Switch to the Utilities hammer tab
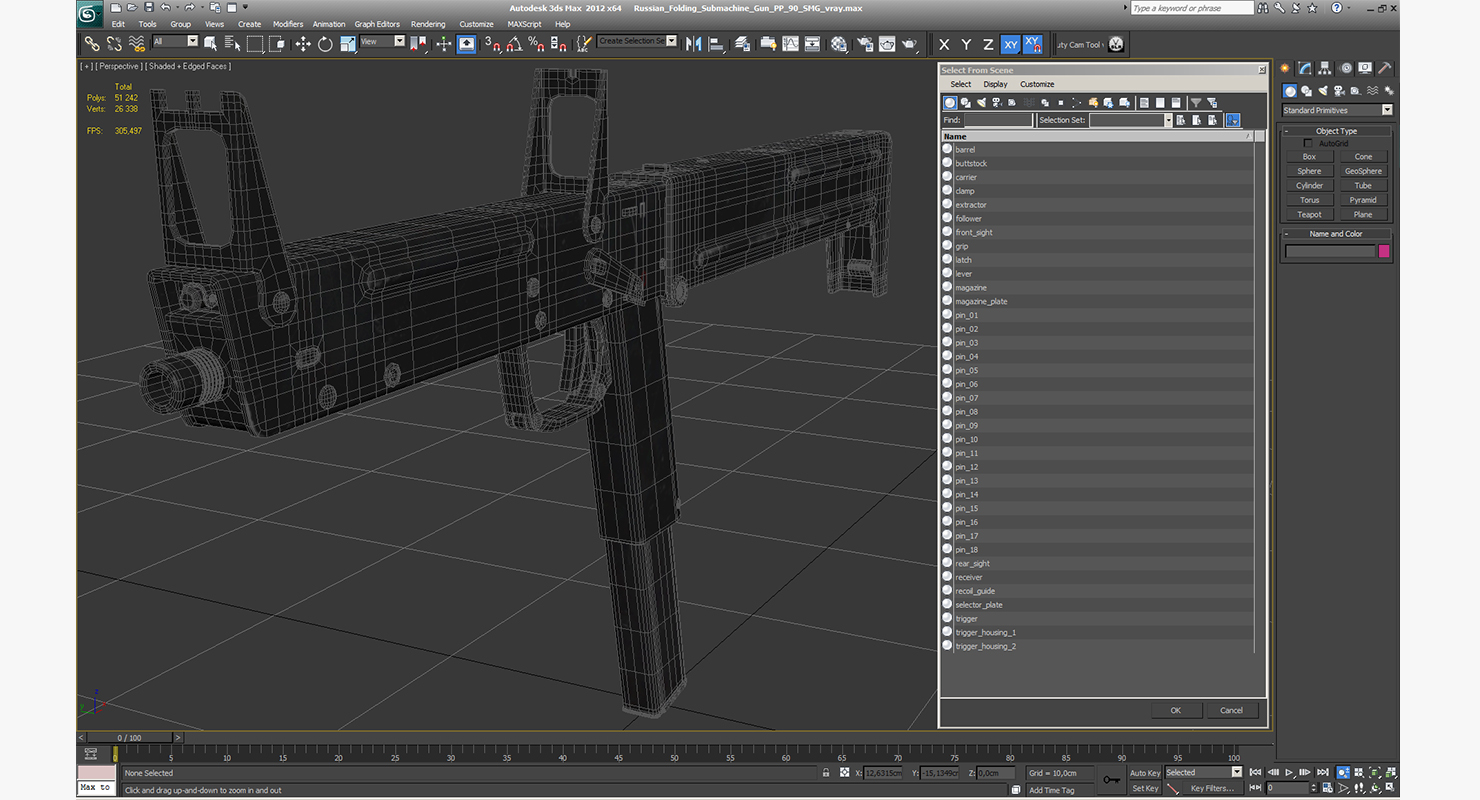 click(1385, 68)
